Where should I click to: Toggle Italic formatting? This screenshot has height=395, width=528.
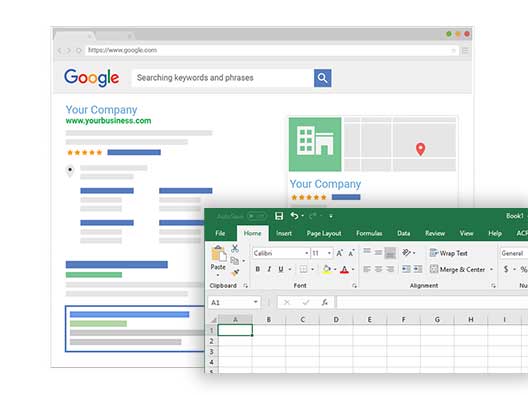(269, 269)
